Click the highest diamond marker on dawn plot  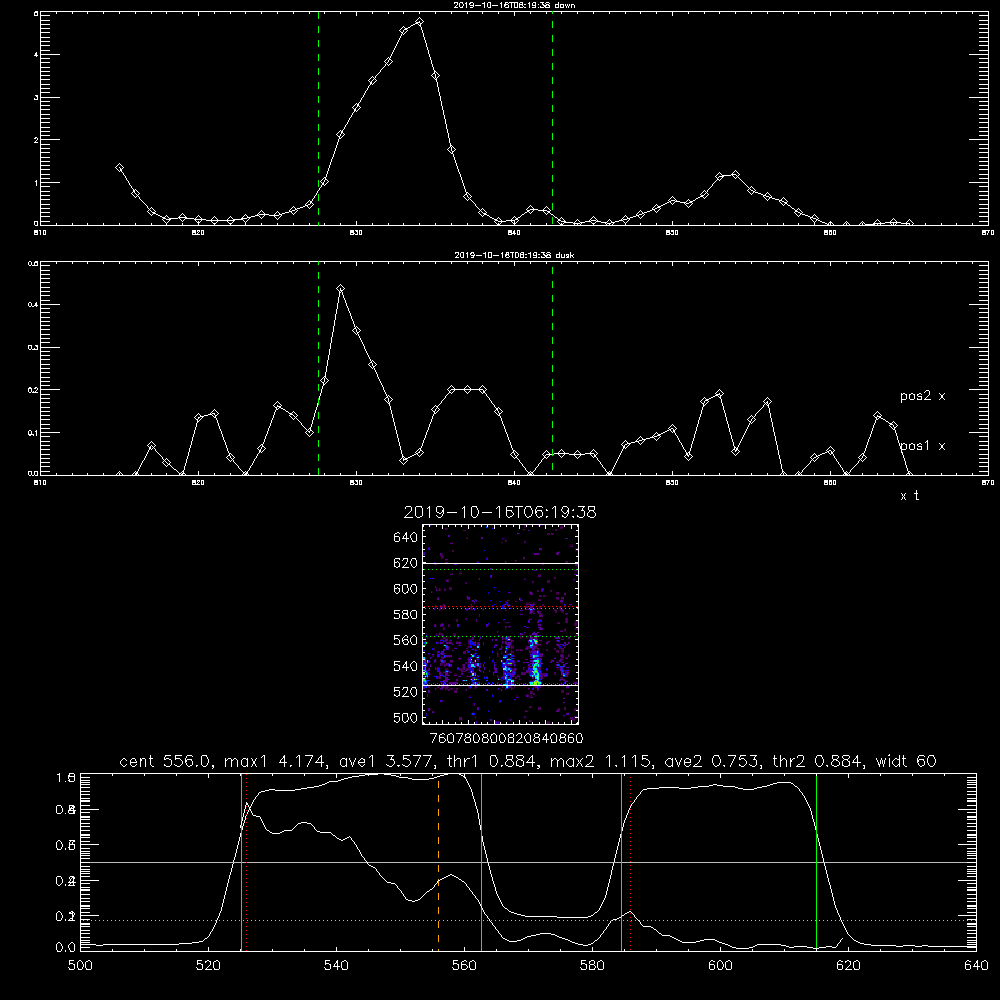[x=419, y=22]
